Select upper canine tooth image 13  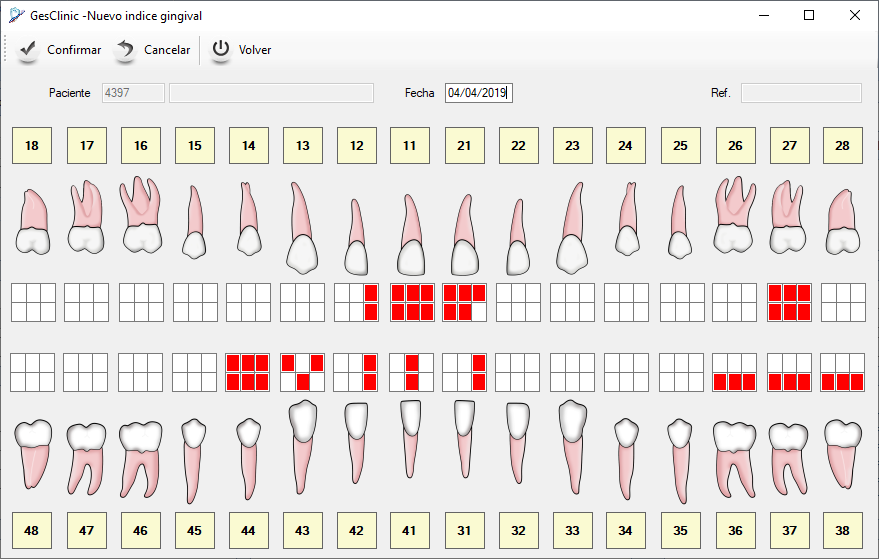point(302,228)
